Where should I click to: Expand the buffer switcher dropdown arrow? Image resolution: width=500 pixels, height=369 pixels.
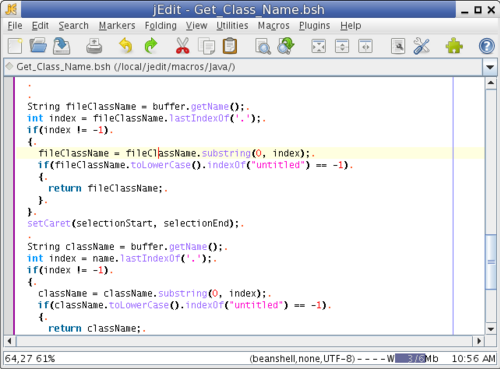click(x=490, y=67)
